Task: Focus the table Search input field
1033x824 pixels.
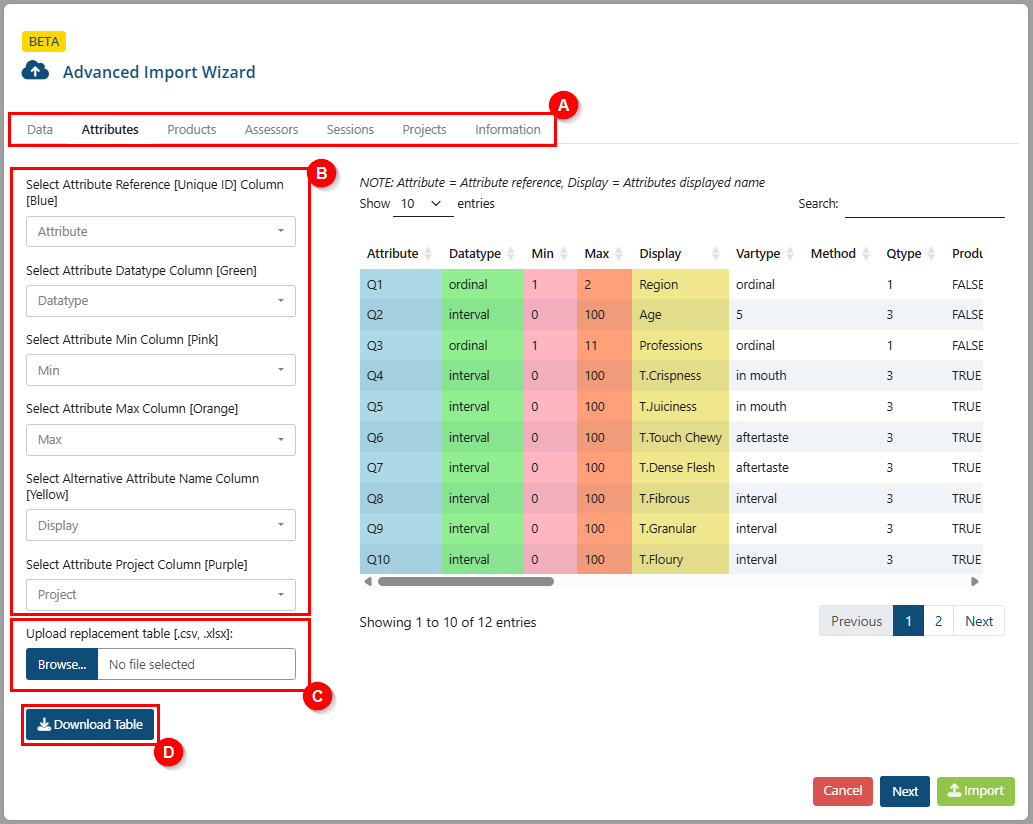Action: tap(924, 205)
